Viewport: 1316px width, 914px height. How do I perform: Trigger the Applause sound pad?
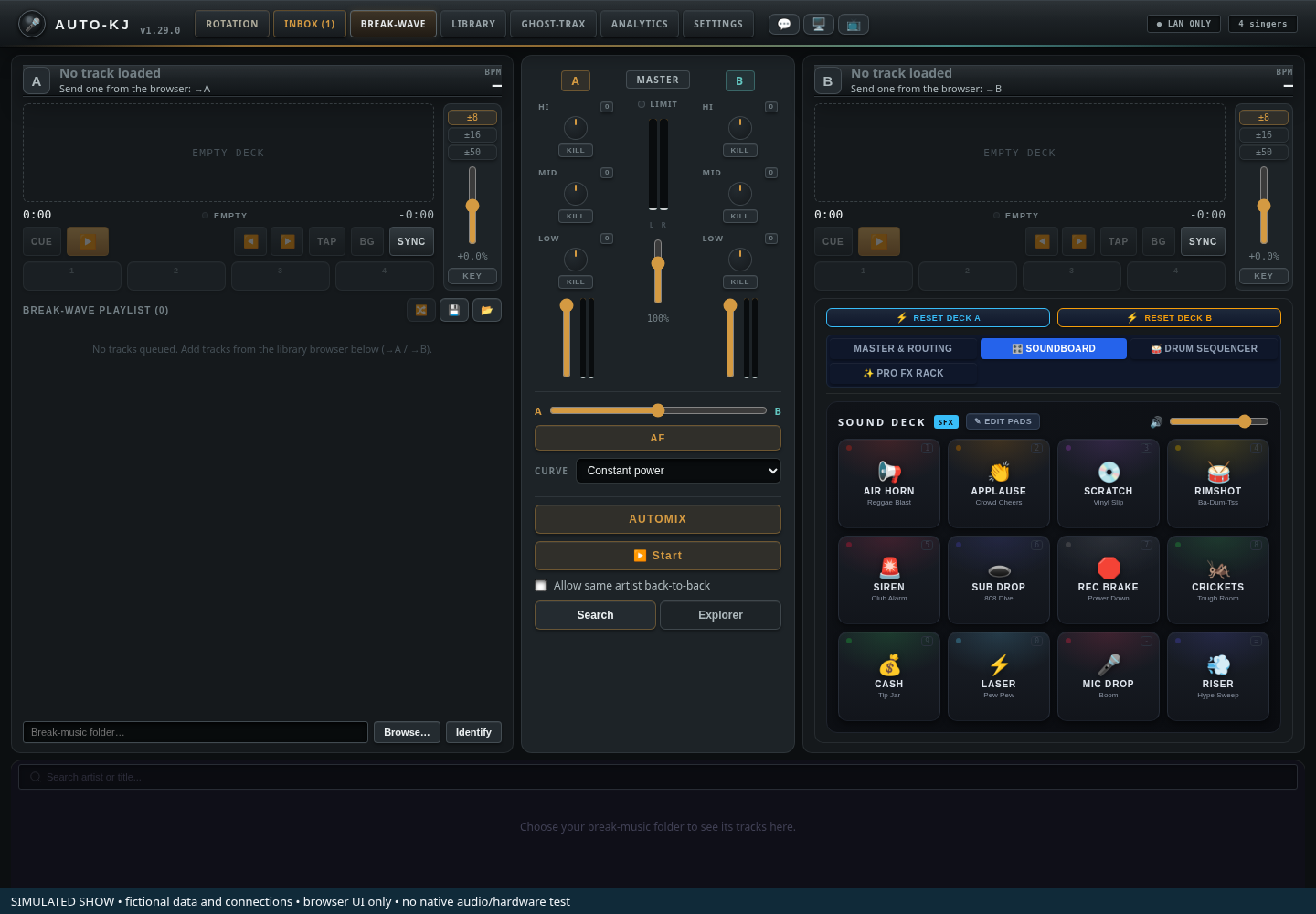coord(999,484)
